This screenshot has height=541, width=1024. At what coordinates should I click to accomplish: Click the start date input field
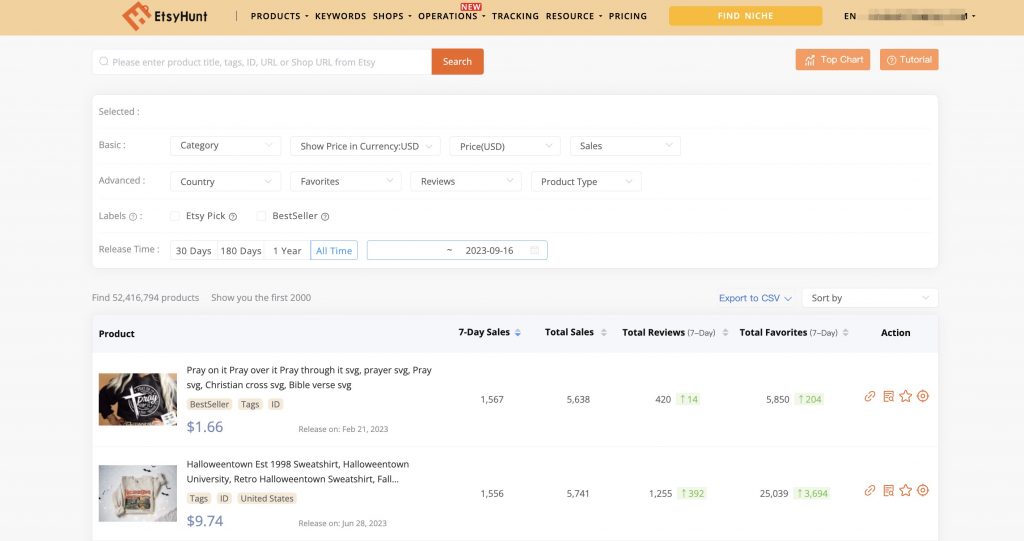point(406,250)
